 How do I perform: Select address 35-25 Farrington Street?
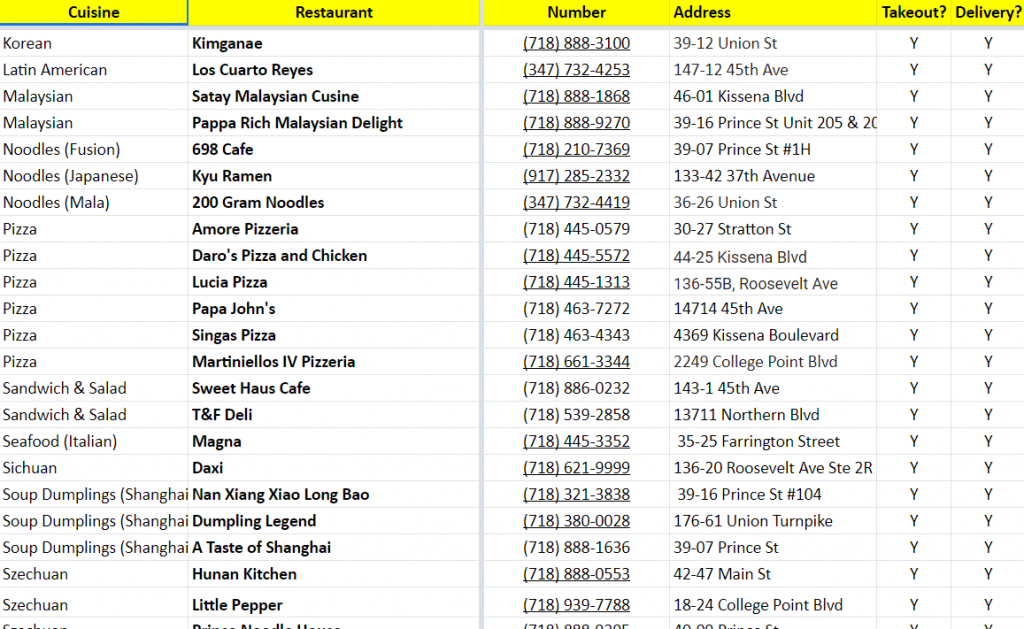[x=758, y=442]
